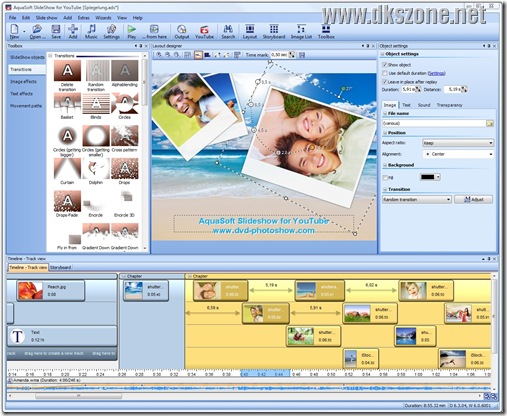
Task: Select the Cross pattern transition icon
Action: (x=125, y=136)
